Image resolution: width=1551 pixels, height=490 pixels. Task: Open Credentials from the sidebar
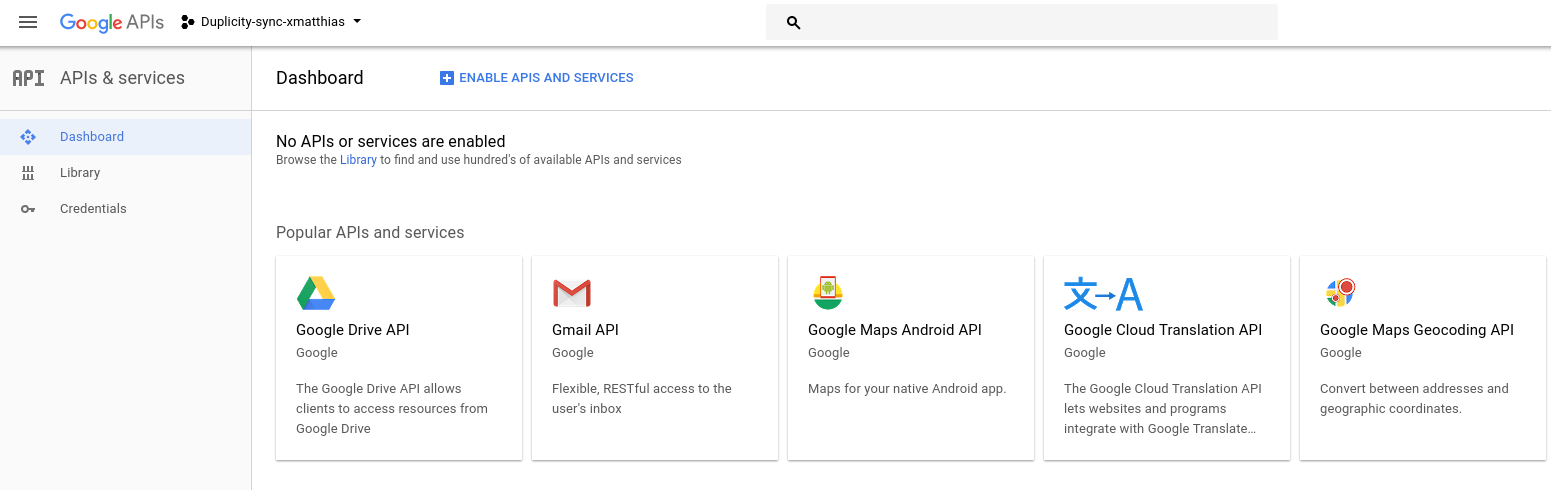125,209
